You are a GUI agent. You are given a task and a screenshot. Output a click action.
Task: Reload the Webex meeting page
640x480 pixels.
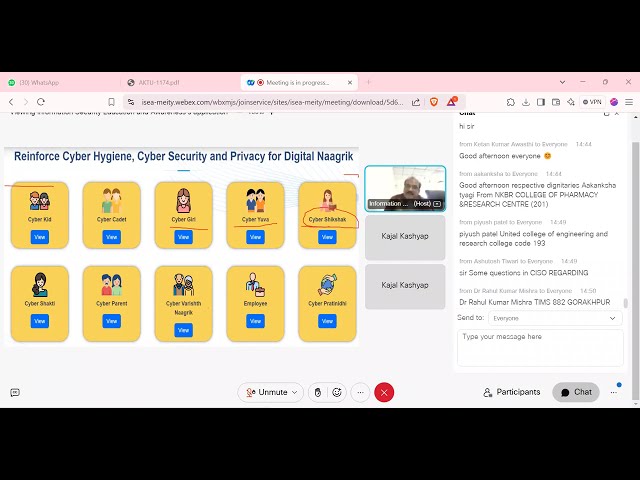click(41, 102)
